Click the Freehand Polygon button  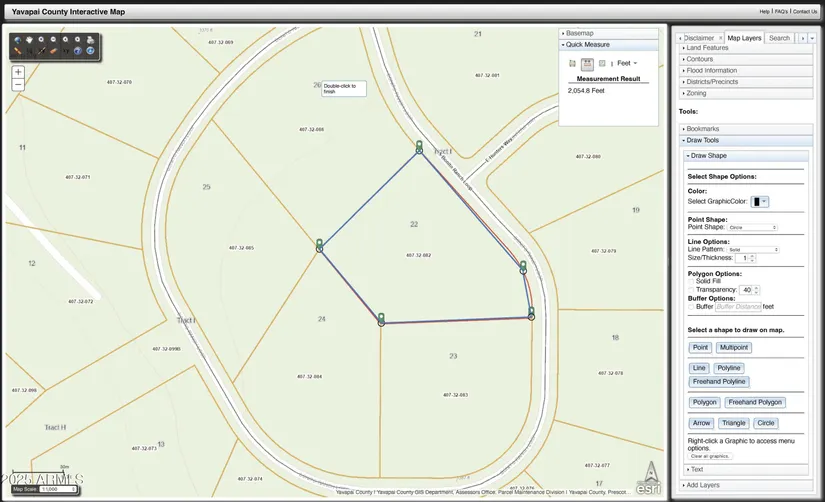756,402
